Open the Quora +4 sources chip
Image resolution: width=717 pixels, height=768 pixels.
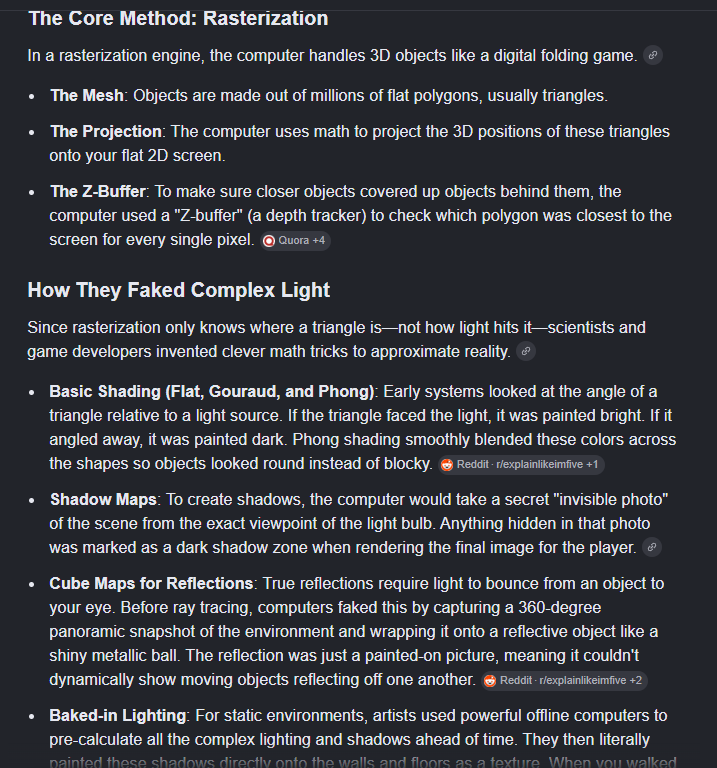tap(295, 240)
